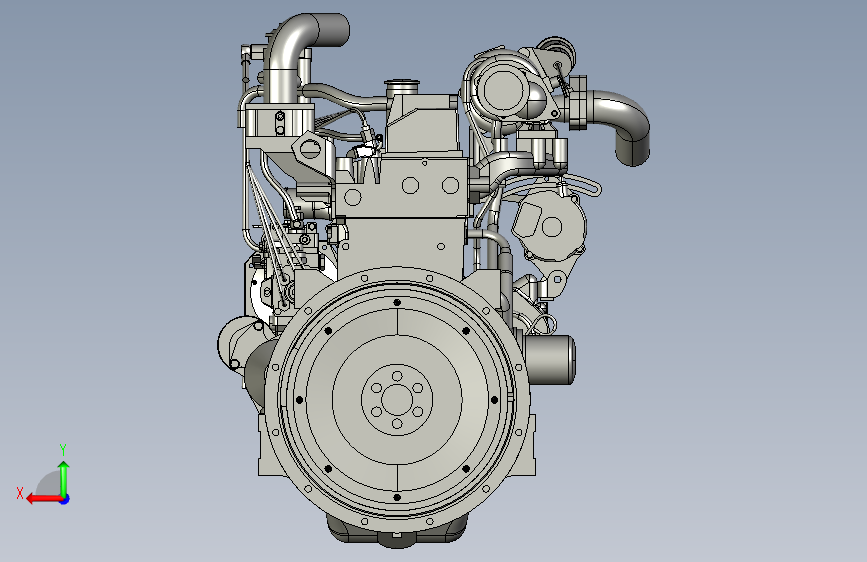Select the cylindrical oil filter right of the flywheel
The image size is (867, 562).
[550, 360]
